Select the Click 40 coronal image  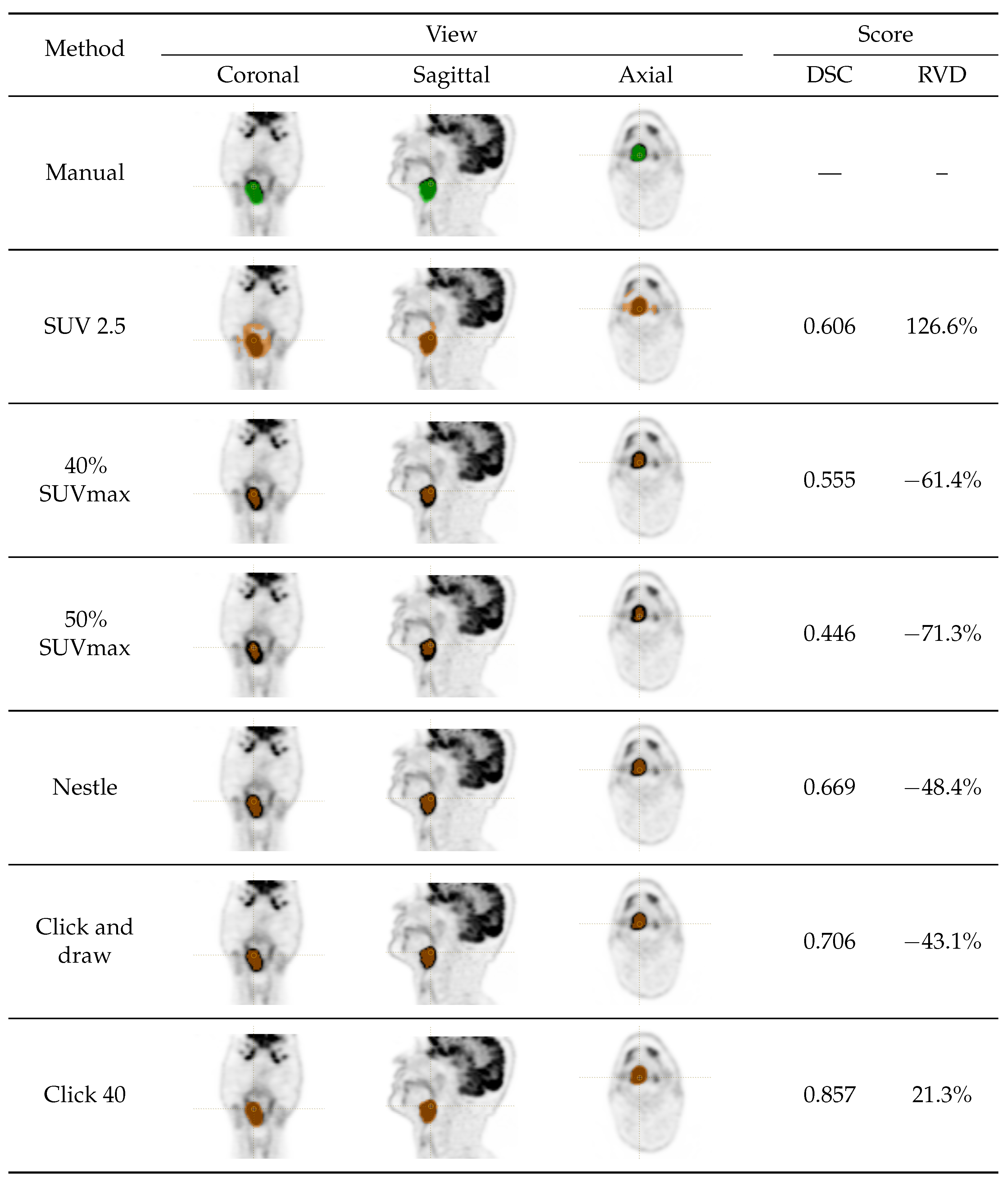258,1096
